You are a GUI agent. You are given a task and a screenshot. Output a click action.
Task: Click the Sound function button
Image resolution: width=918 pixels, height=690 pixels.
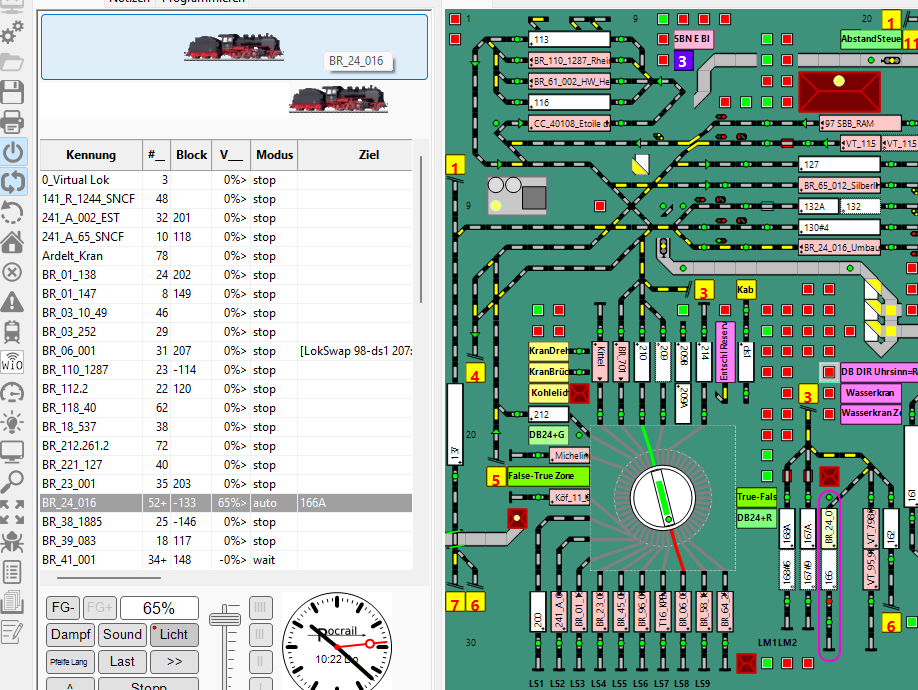pos(122,634)
